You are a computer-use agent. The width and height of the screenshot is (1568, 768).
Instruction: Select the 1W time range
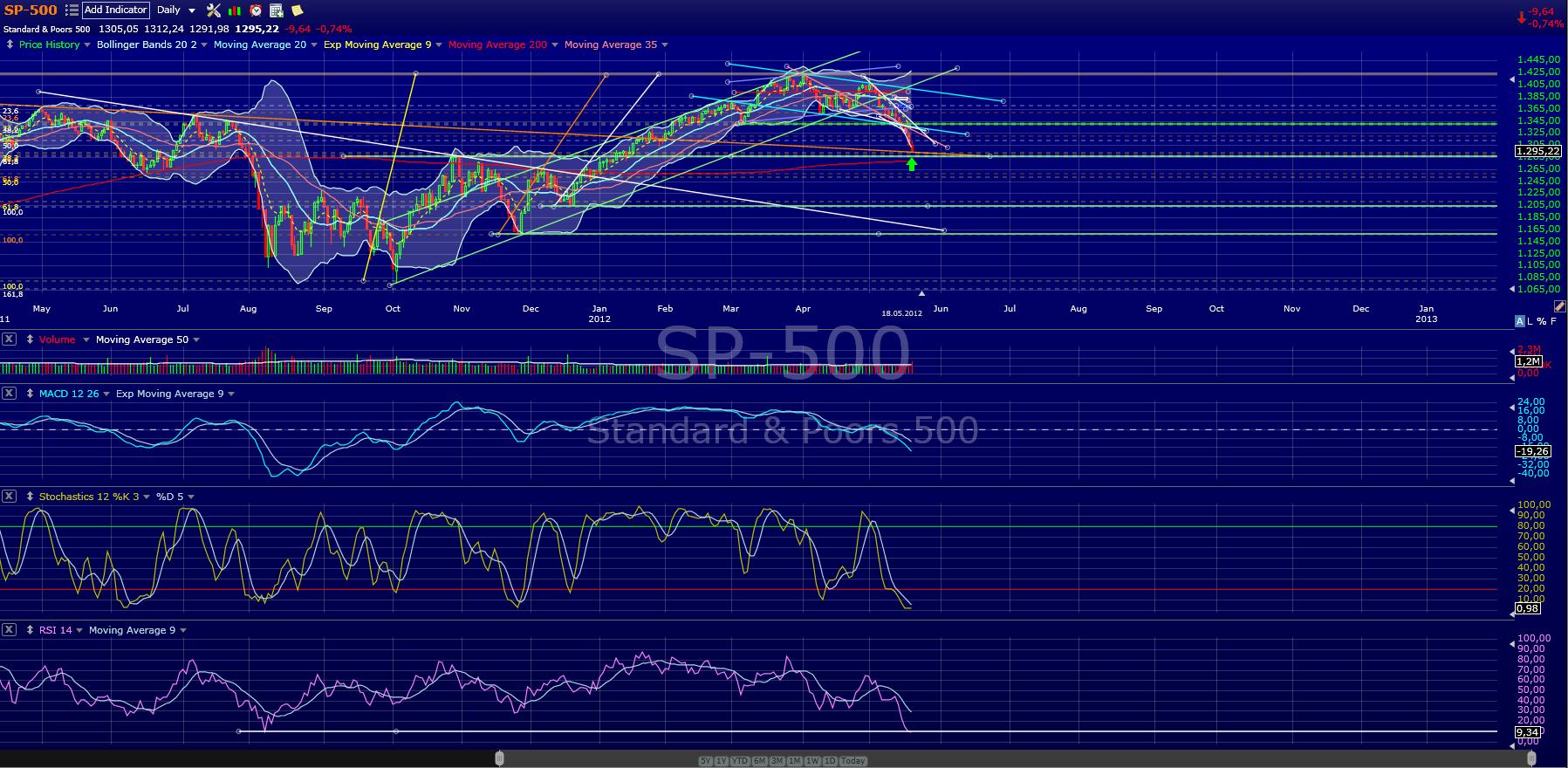point(812,761)
